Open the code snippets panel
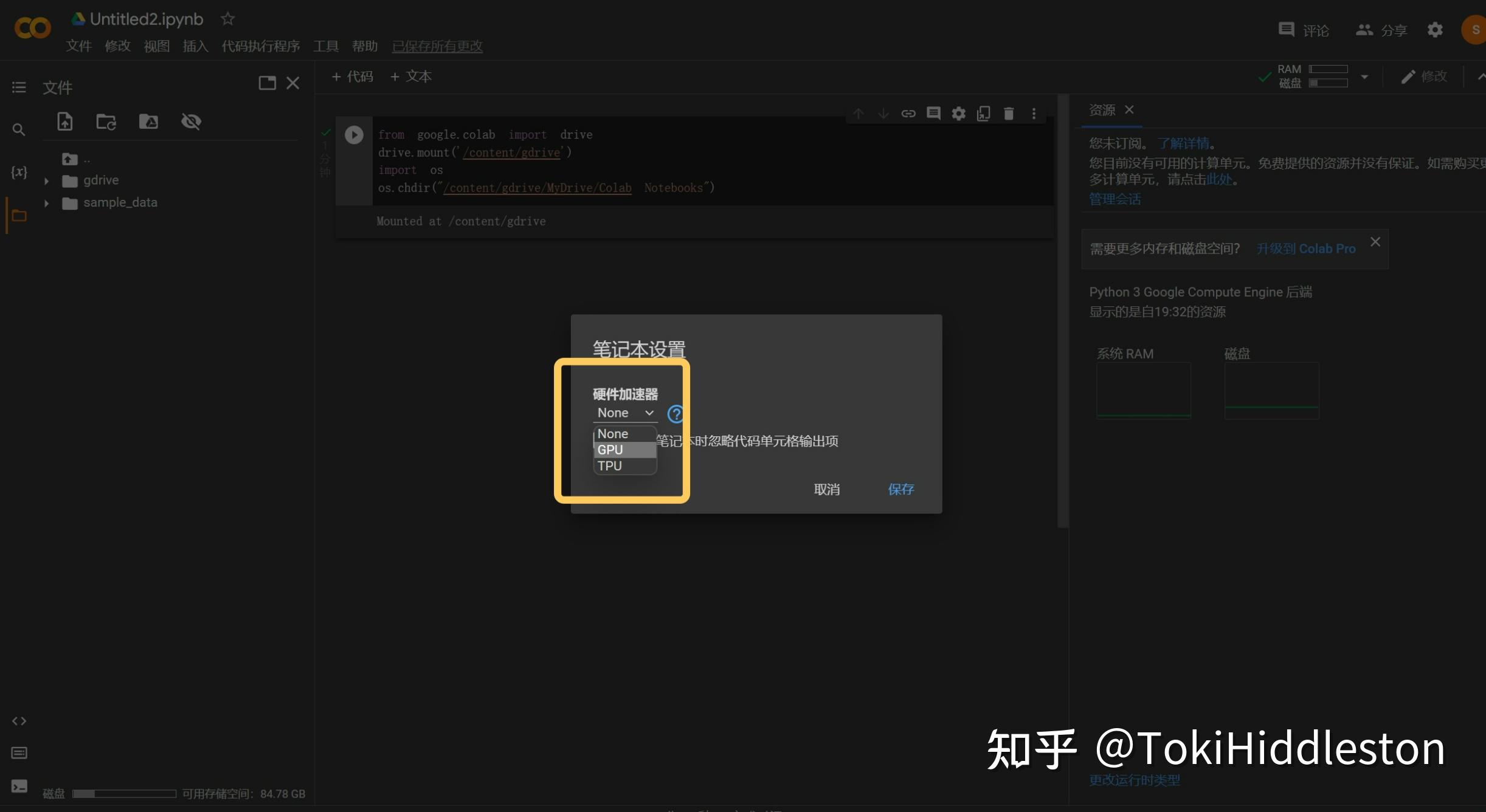The width and height of the screenshot is (1486, 812). pos(18,721)
